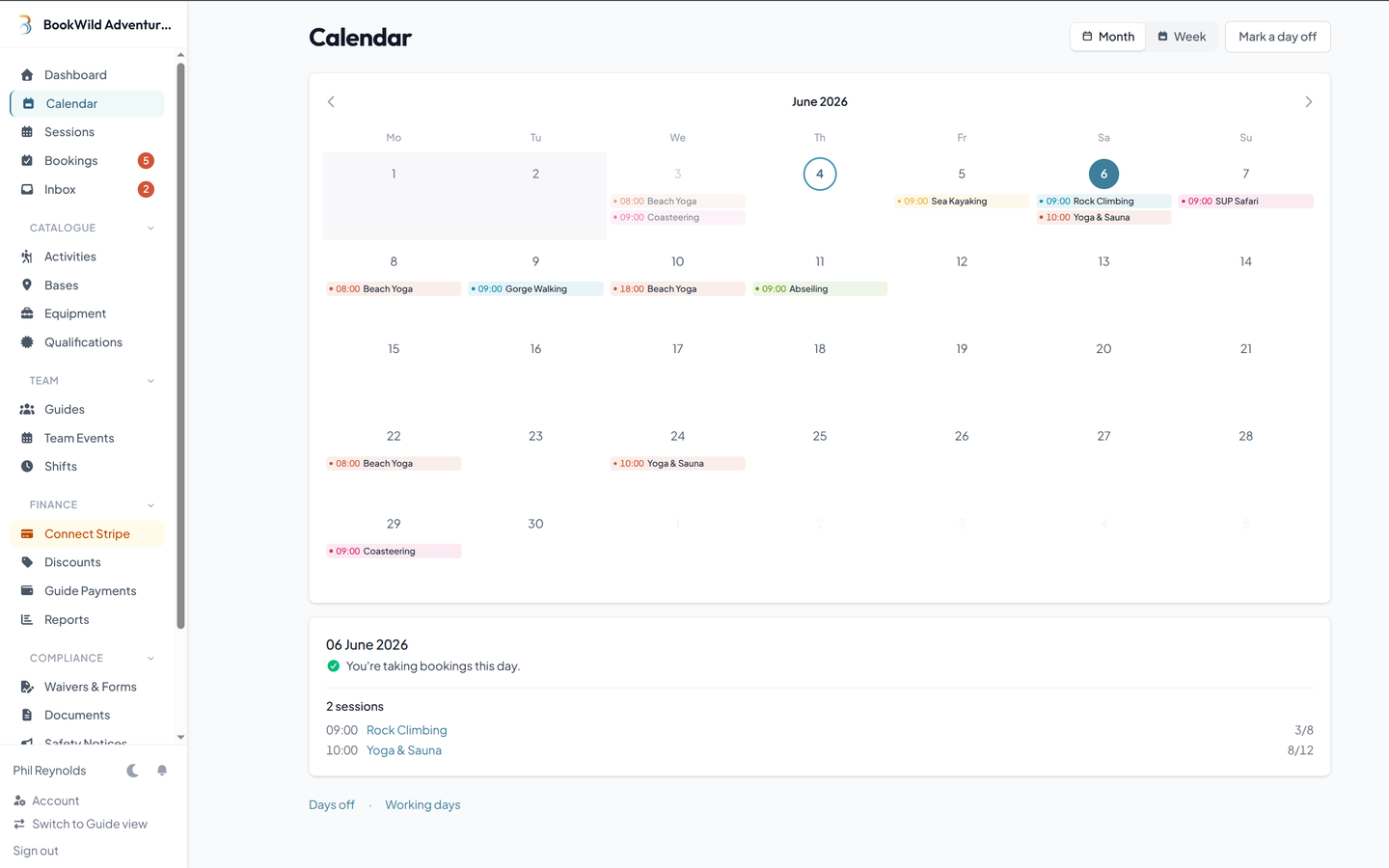Open Coasteering event on June 29

point(394,551)
